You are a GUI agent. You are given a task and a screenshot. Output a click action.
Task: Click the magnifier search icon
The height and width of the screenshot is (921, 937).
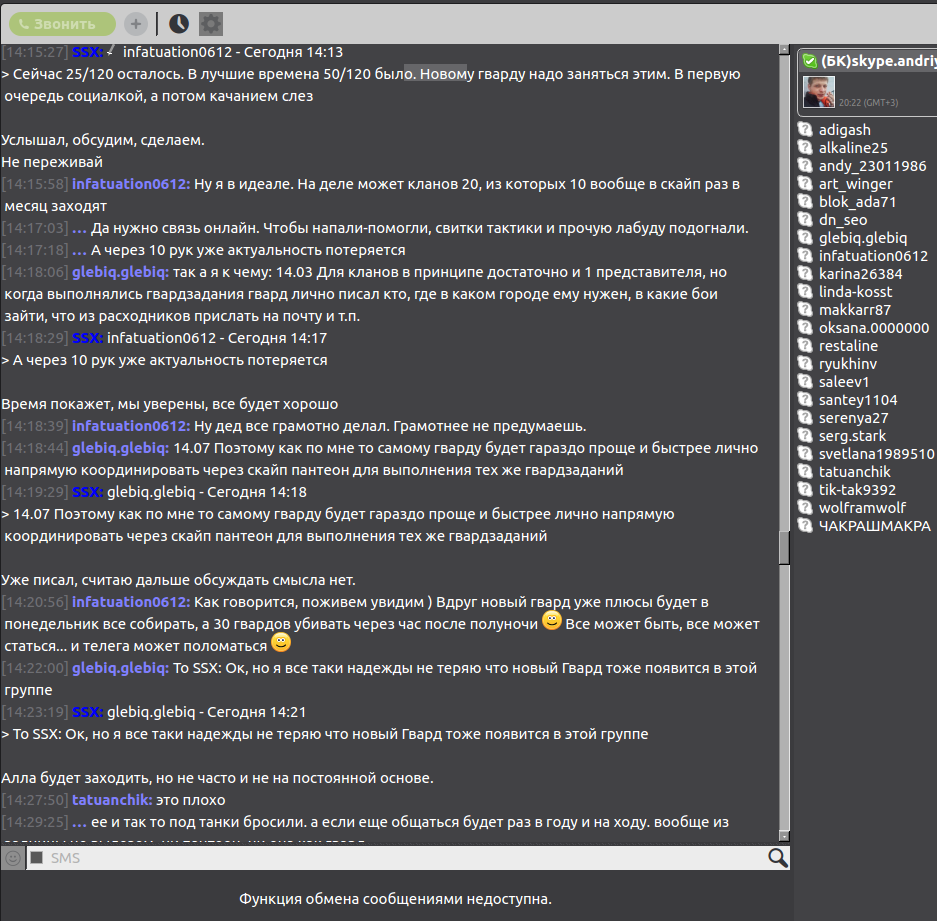click(777, 858)
